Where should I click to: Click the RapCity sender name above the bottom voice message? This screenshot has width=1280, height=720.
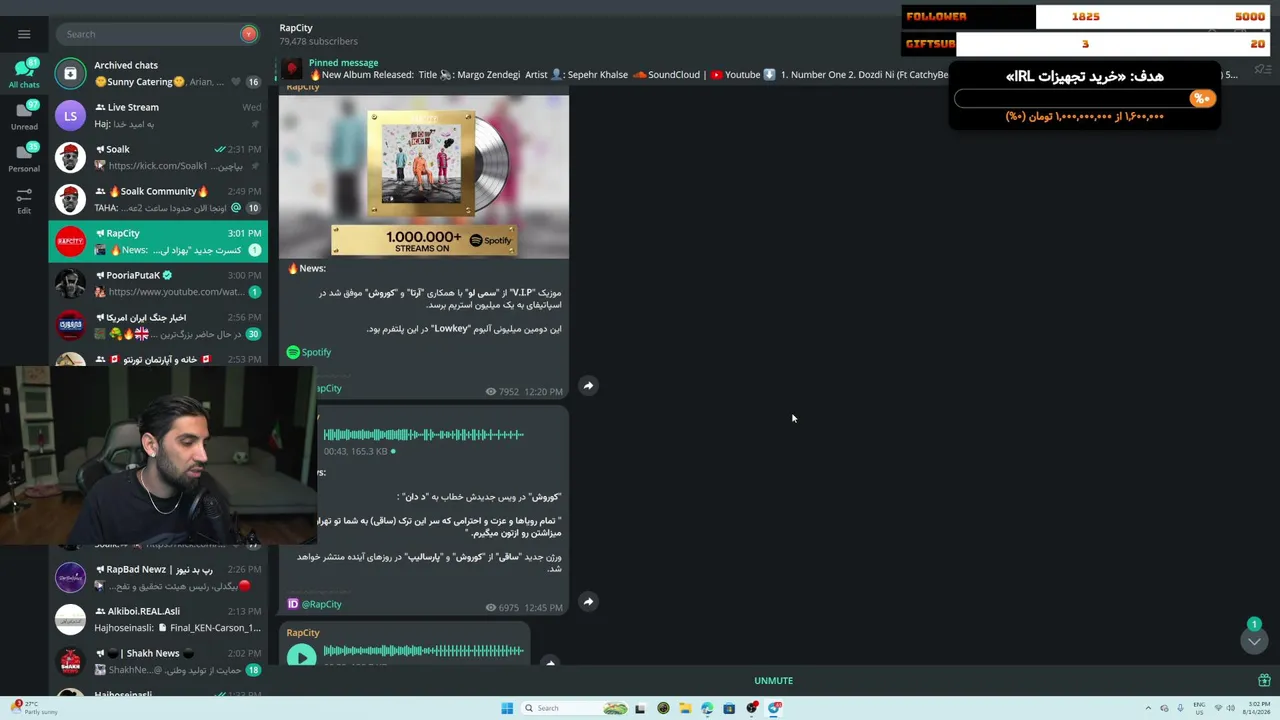(x=303, y=633)
